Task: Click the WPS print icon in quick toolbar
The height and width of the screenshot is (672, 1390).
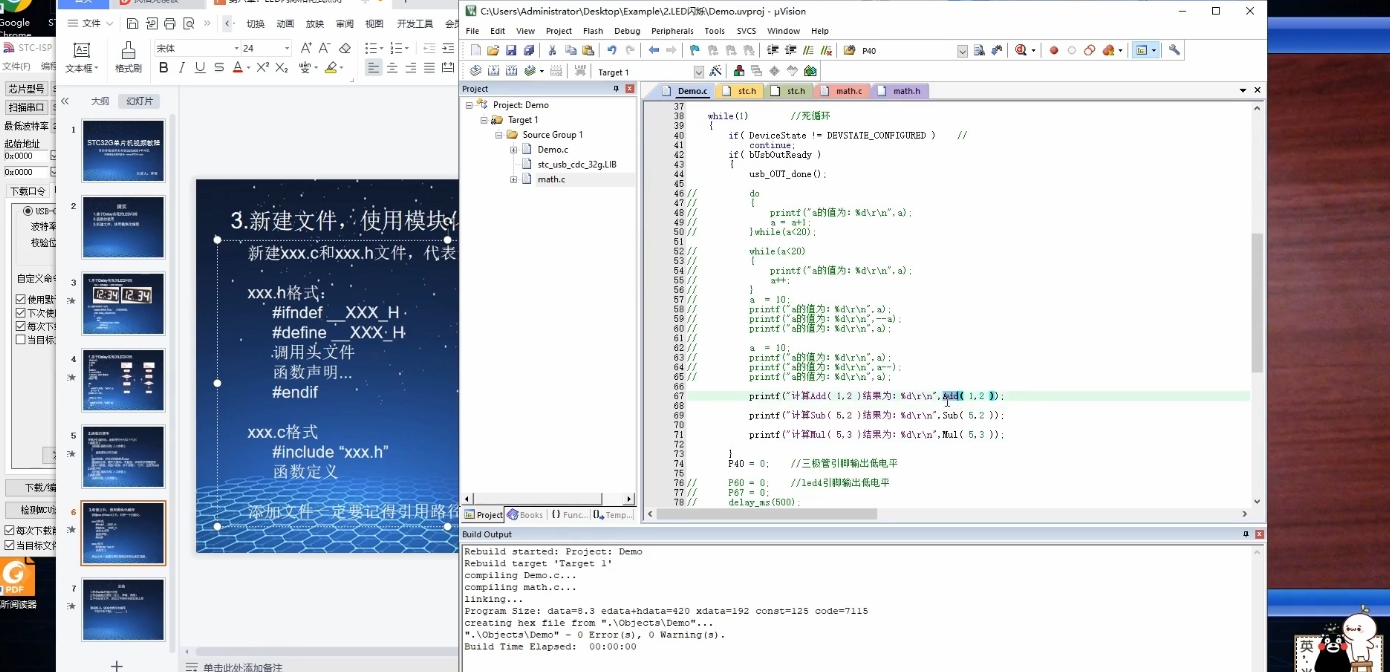Action: [170, 23]
